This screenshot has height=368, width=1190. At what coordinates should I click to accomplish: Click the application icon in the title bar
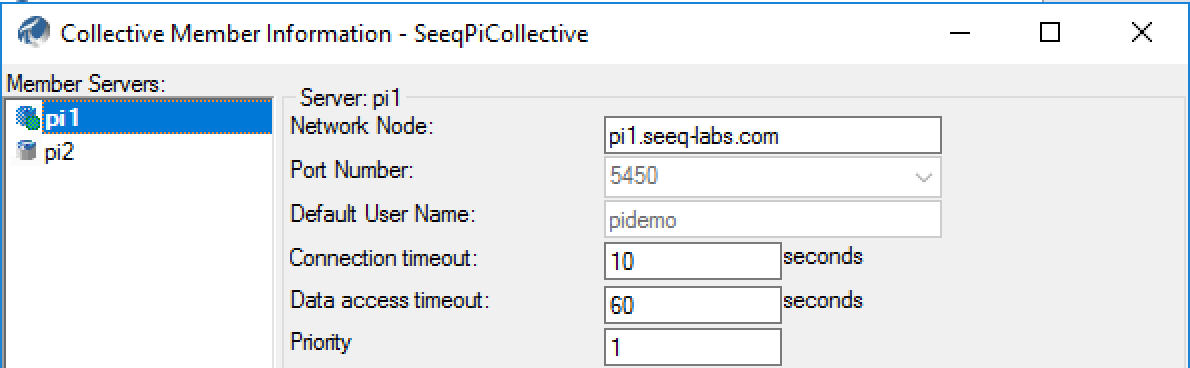pos(32,33)
